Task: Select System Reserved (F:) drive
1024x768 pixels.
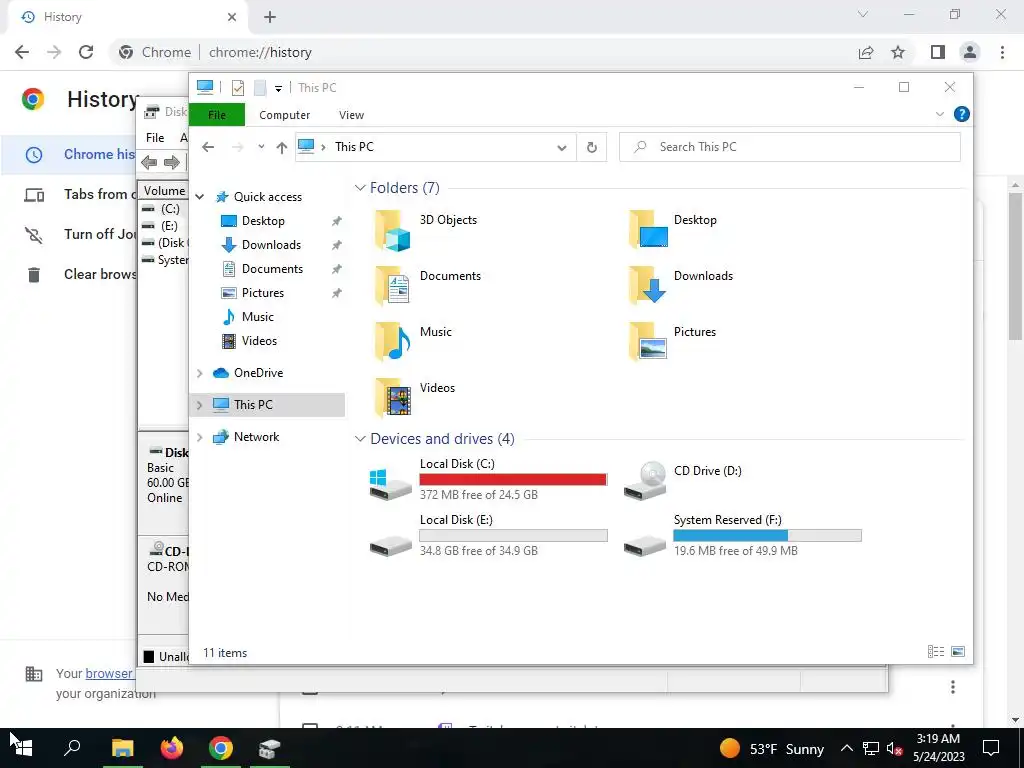Action: [x=743, y=535]
